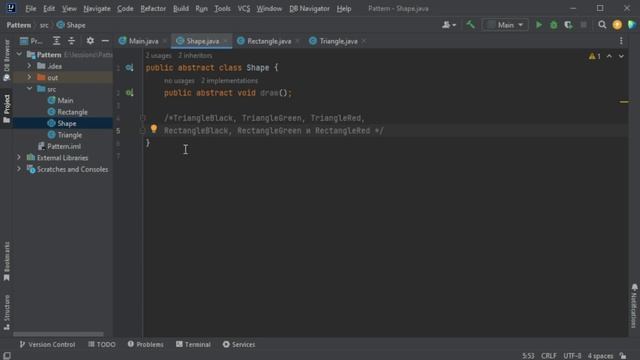Click the 4 spaces indent status
This screenshot has height=360, width=640.
tap(600, 356)
